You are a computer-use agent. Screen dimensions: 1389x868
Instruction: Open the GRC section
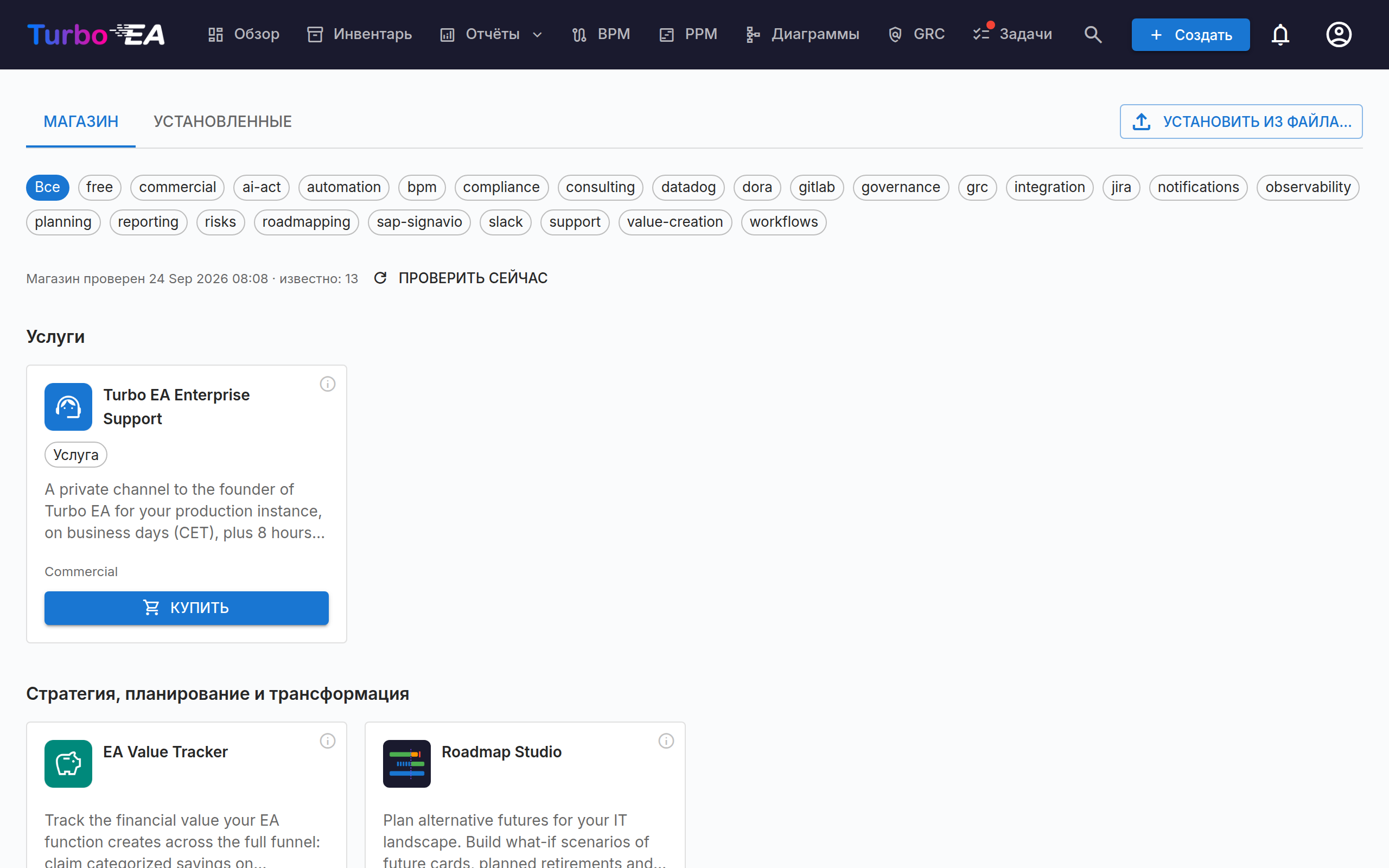pyautogui.click(x=916, y=34)
